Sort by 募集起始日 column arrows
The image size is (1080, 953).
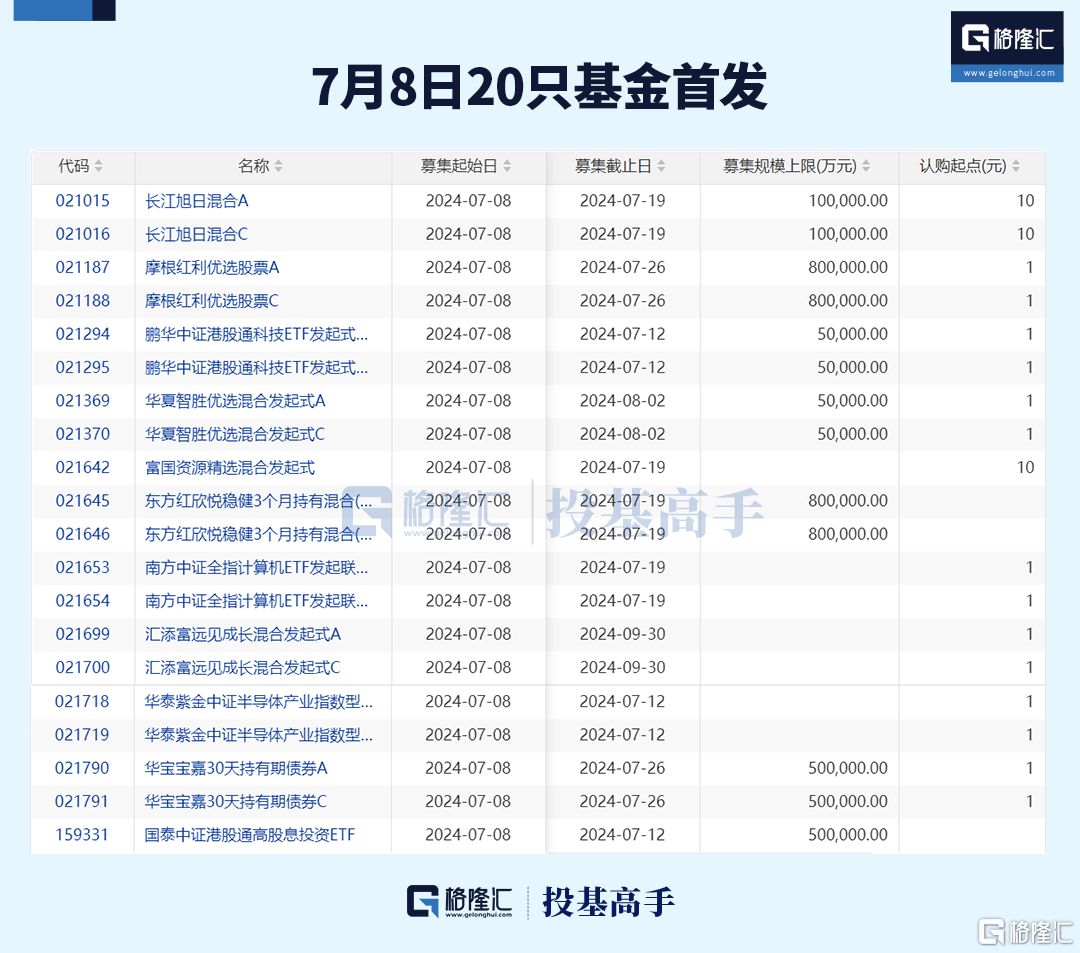[507, 166]
